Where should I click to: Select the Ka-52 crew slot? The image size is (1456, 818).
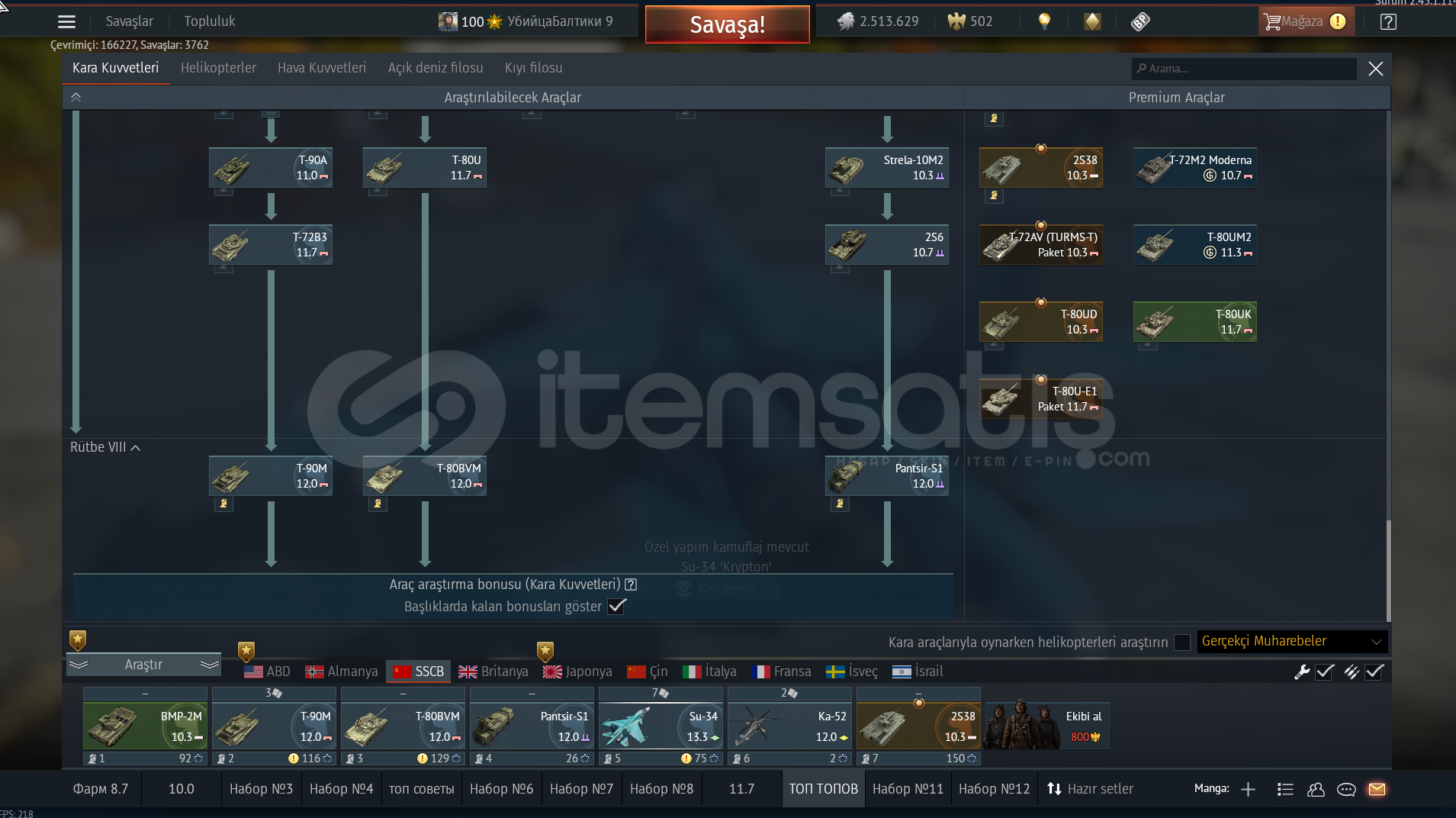(789, 726)
